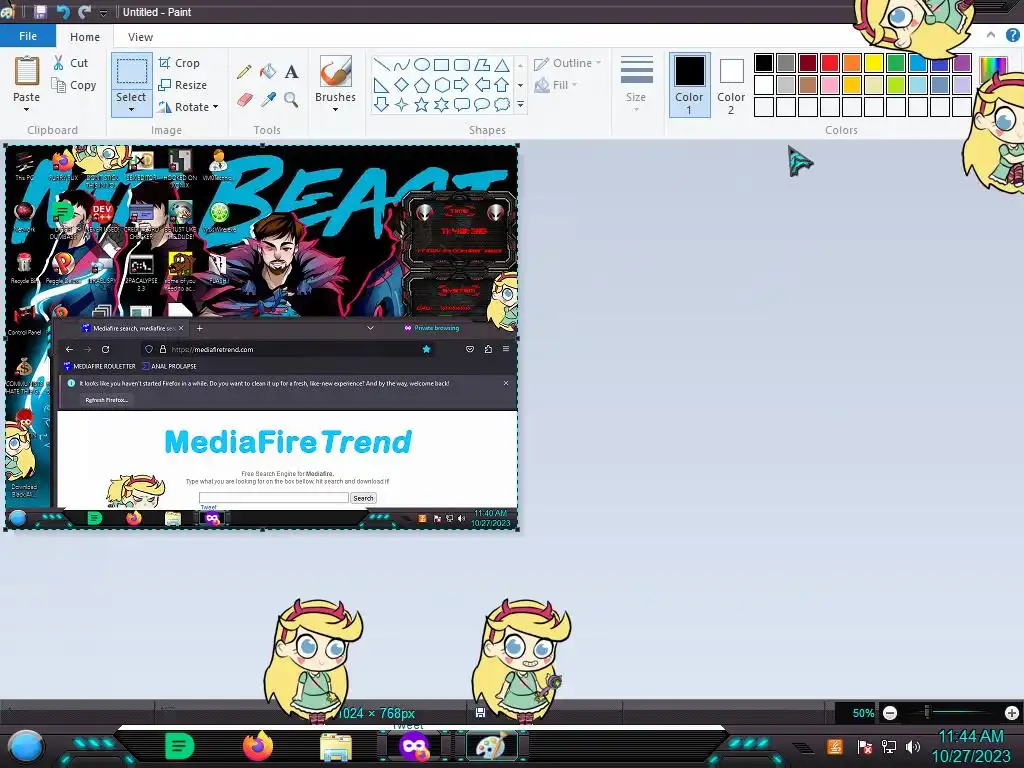Click the Resize button
The width and height of the screenshot is (1024, 768).
[182, 85]
